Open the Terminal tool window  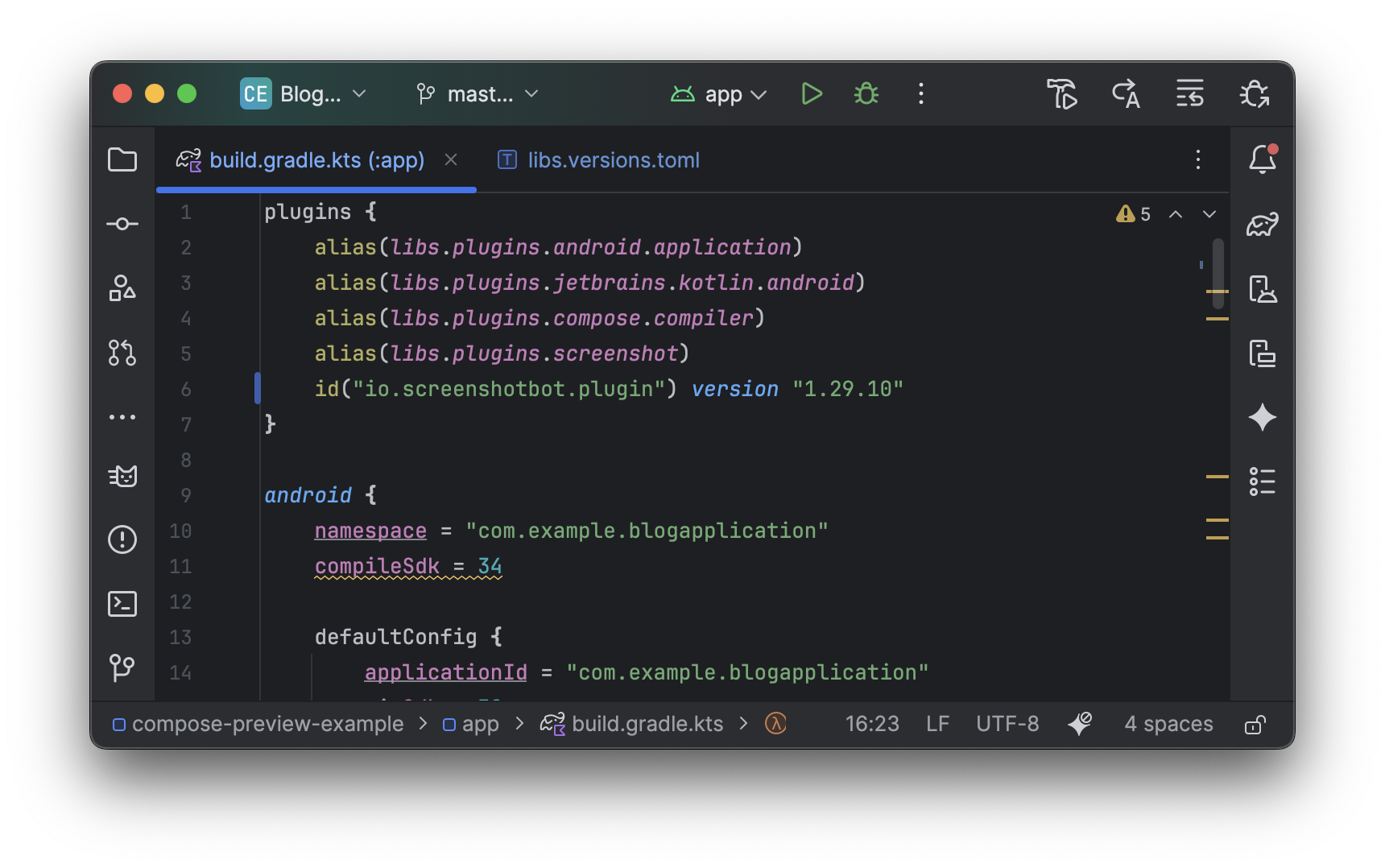(122, 604)
